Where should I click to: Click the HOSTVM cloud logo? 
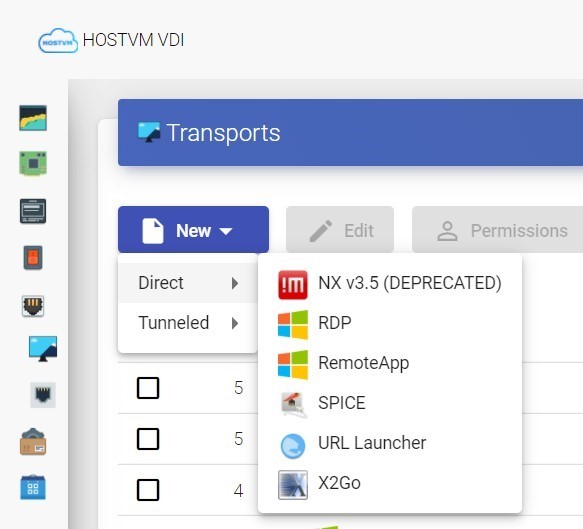tap(58, 41)
